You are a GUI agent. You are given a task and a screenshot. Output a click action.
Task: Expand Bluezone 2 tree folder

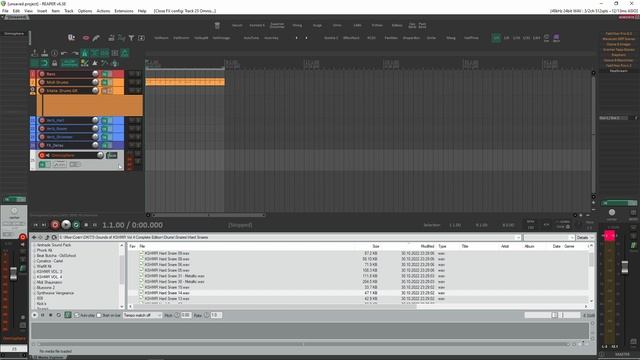pos(34,287)
